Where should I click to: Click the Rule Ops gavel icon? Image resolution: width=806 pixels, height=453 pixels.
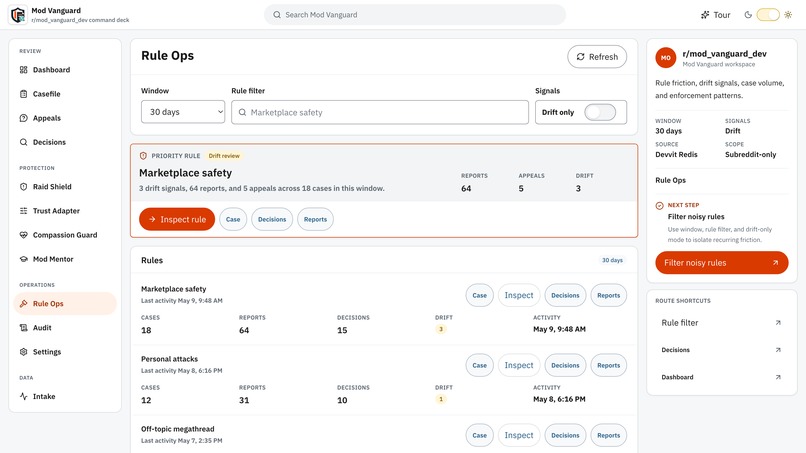(24, 304)
